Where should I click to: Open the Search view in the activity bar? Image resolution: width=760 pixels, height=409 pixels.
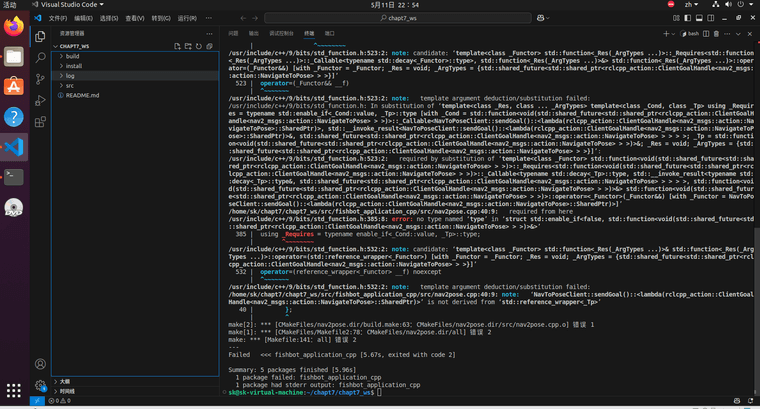[40, 58]
